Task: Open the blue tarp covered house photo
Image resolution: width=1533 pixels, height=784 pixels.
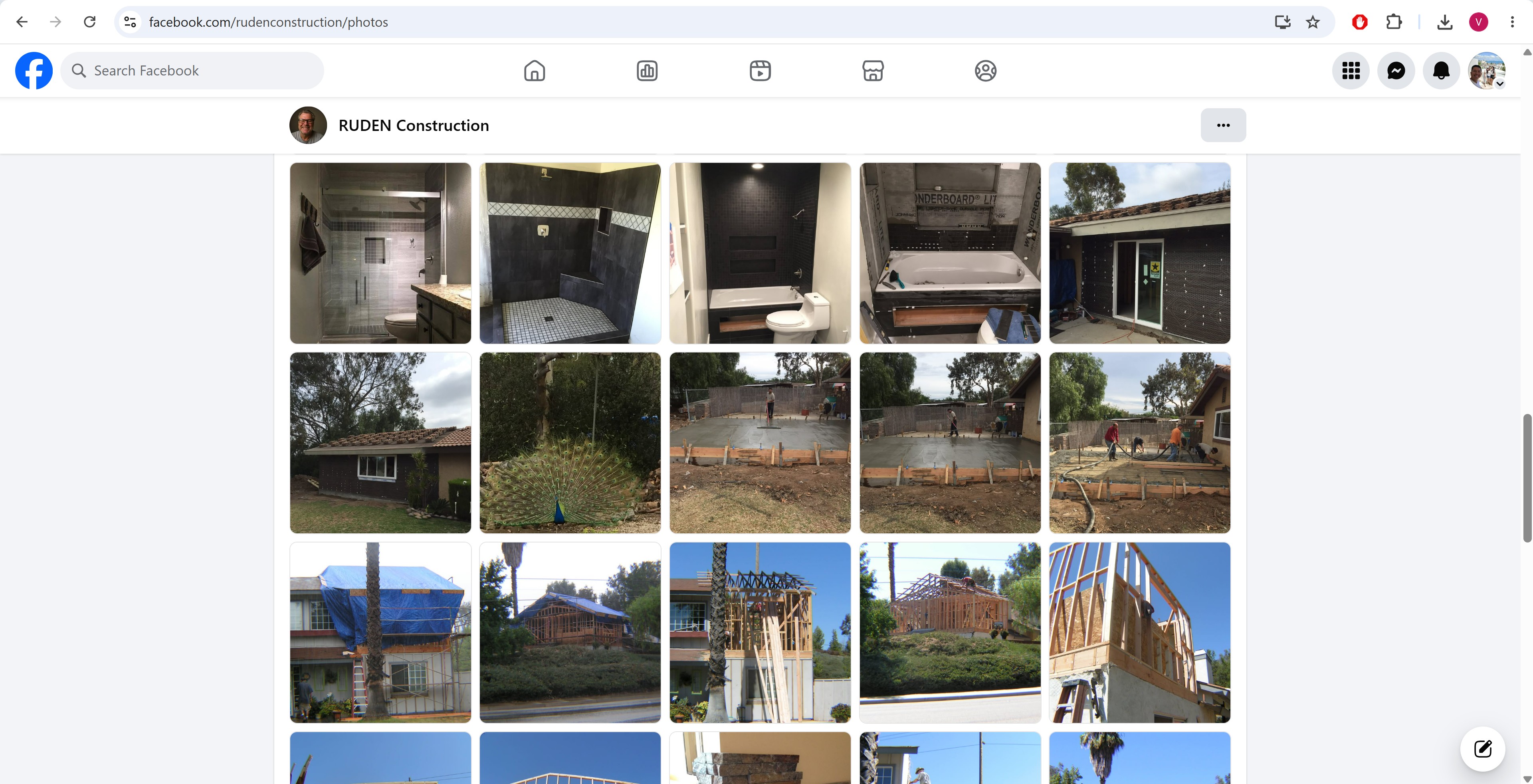Action: (x=380, y=632)
